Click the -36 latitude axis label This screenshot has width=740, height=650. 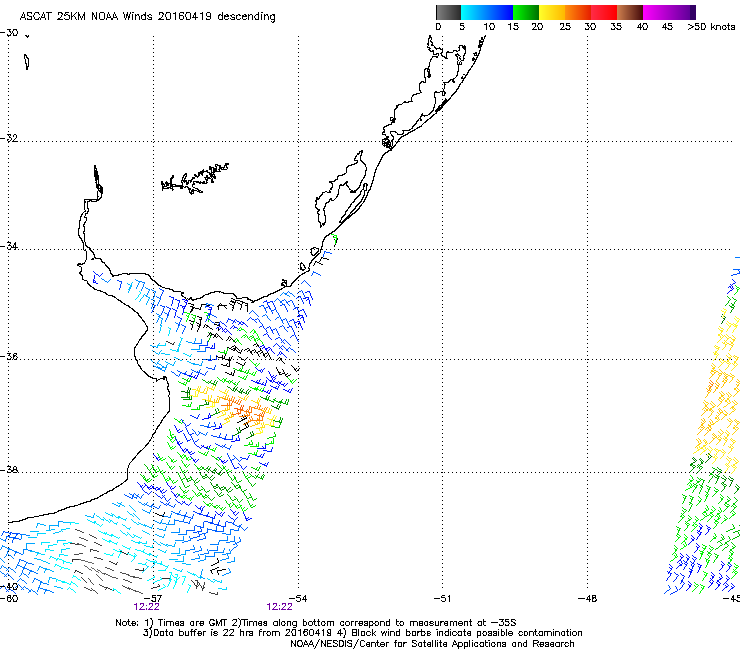[x=9, y=356]
